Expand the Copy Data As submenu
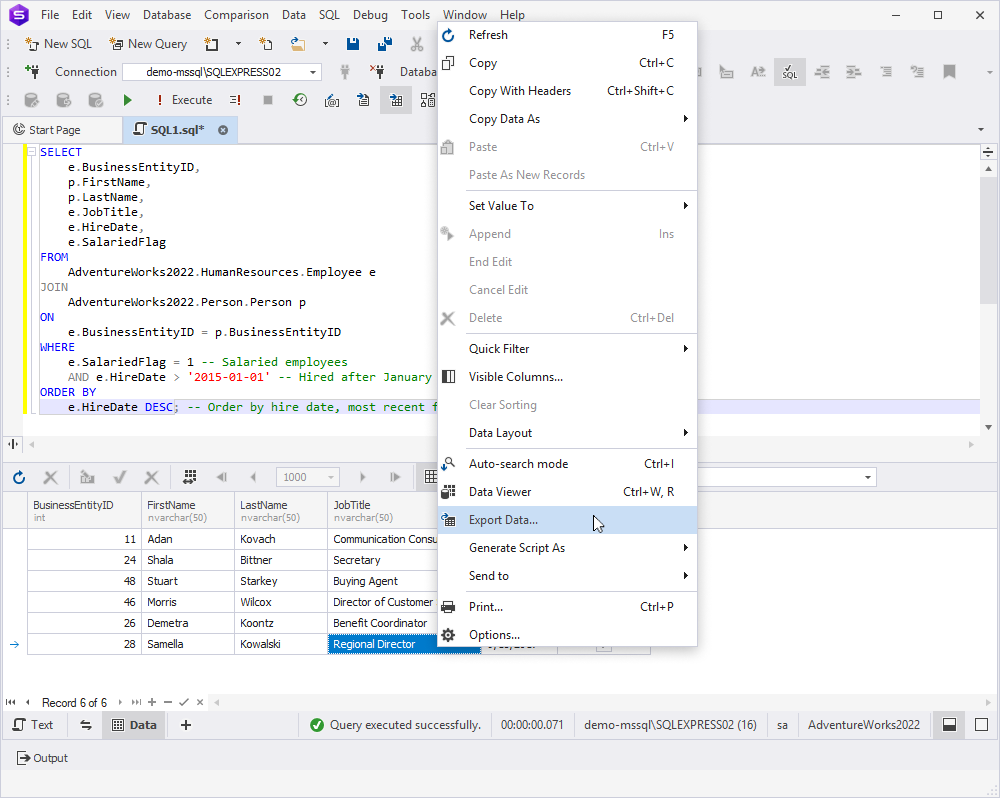This screenshot has height=798, width=1000. tap(568, 119)
